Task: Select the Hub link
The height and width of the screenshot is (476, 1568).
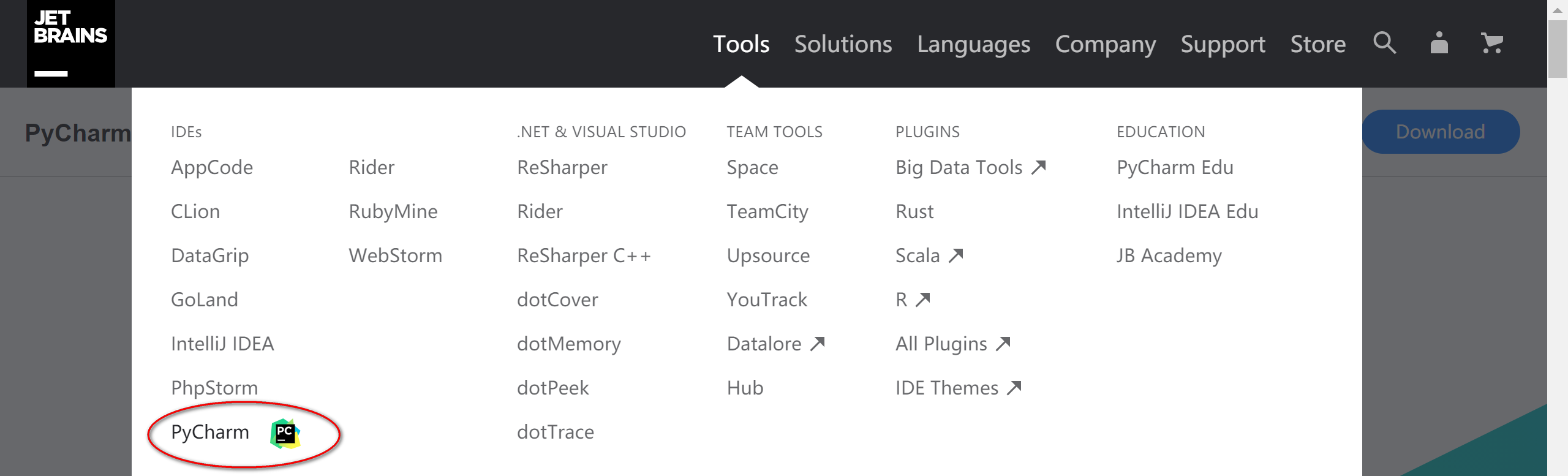Action: coord(745,388)
